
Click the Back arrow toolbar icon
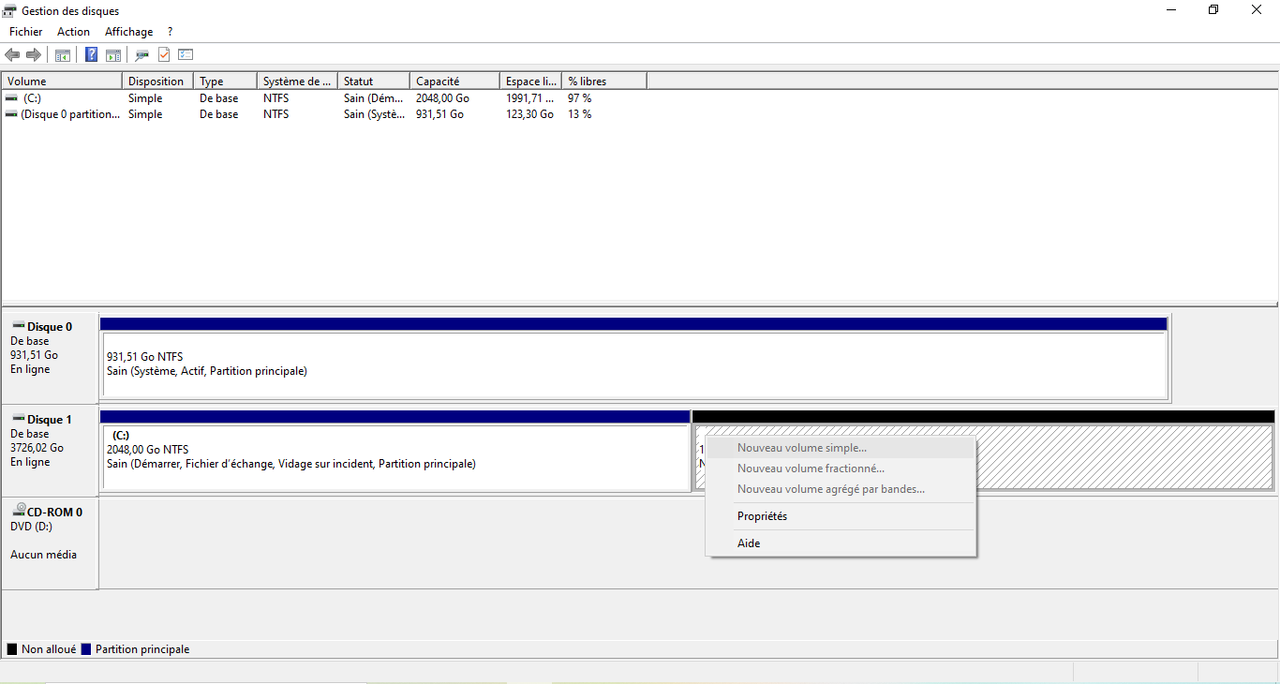12,55
